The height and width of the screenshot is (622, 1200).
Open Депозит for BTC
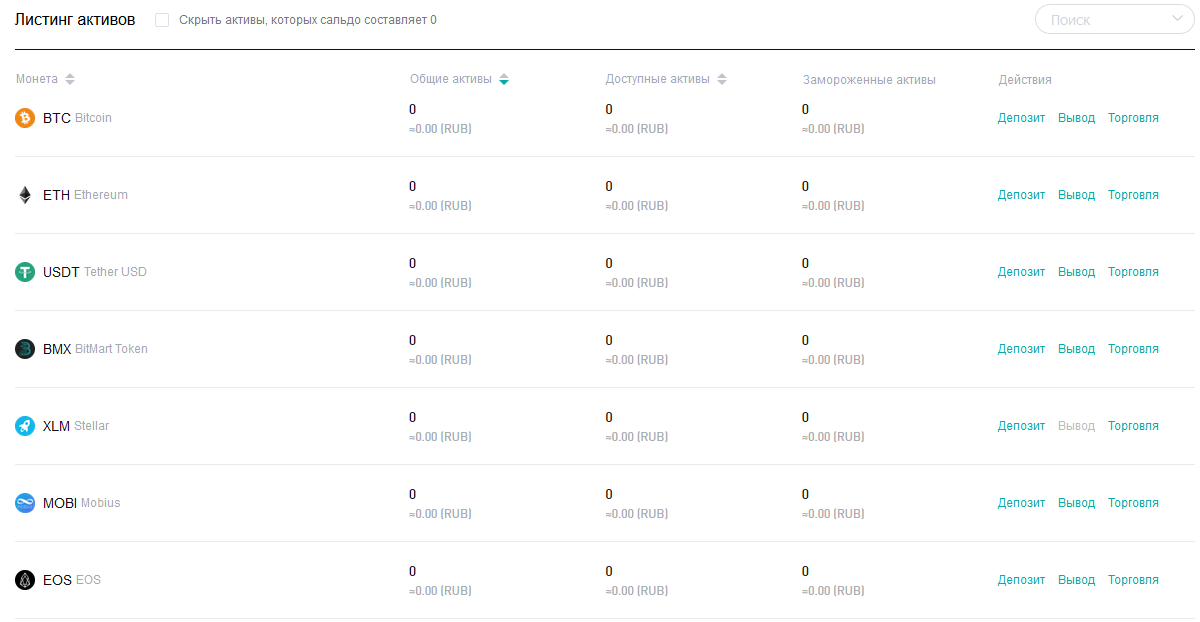tap(1021, 118)
